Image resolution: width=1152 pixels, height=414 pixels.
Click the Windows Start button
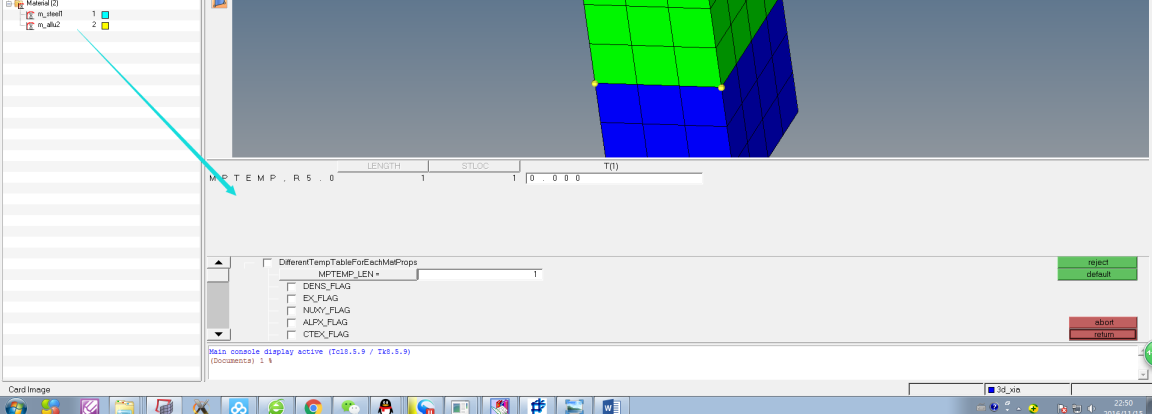pos(14,406)
